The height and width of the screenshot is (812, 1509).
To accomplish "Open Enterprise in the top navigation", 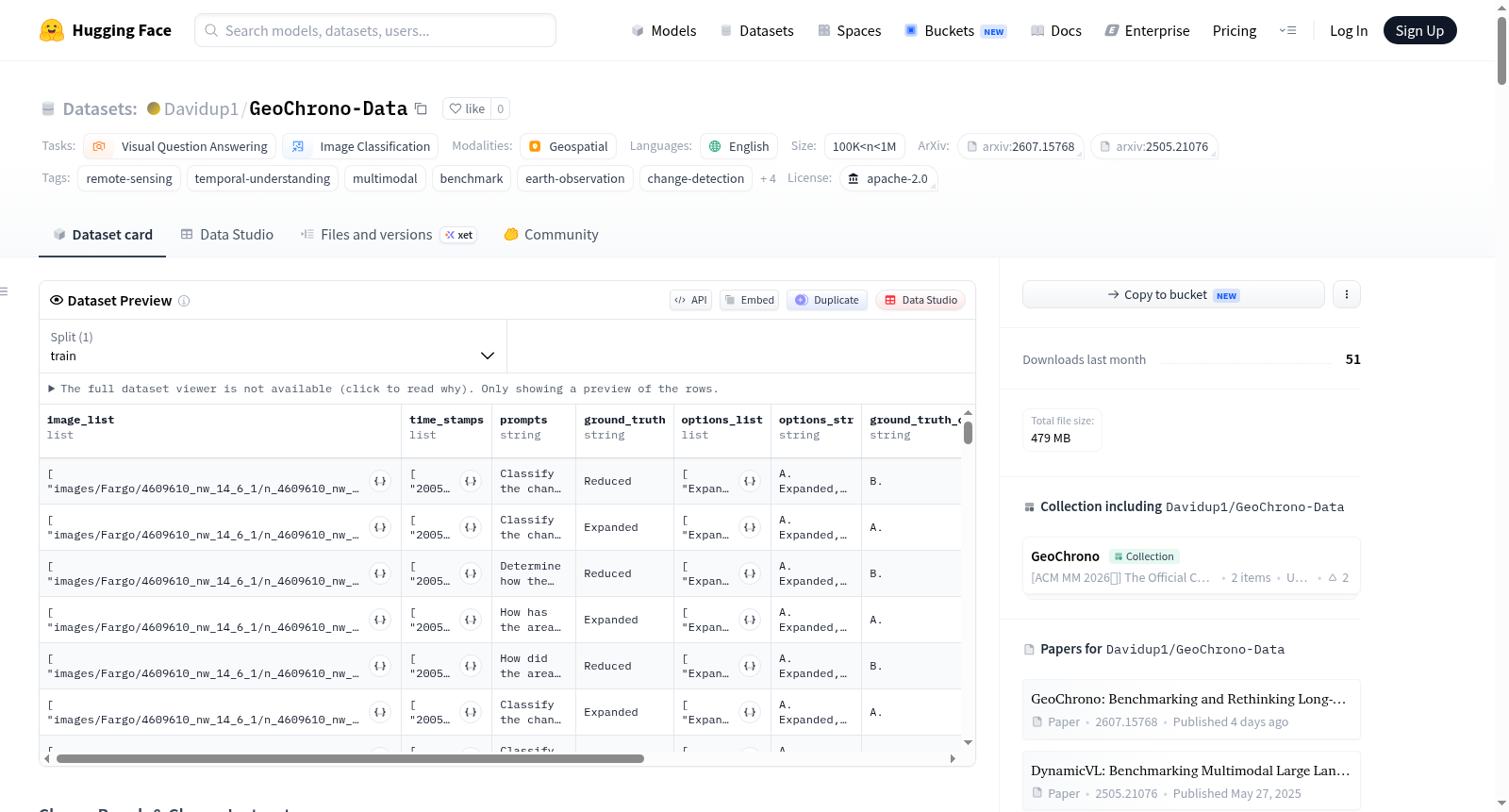I will (1148, 30).
